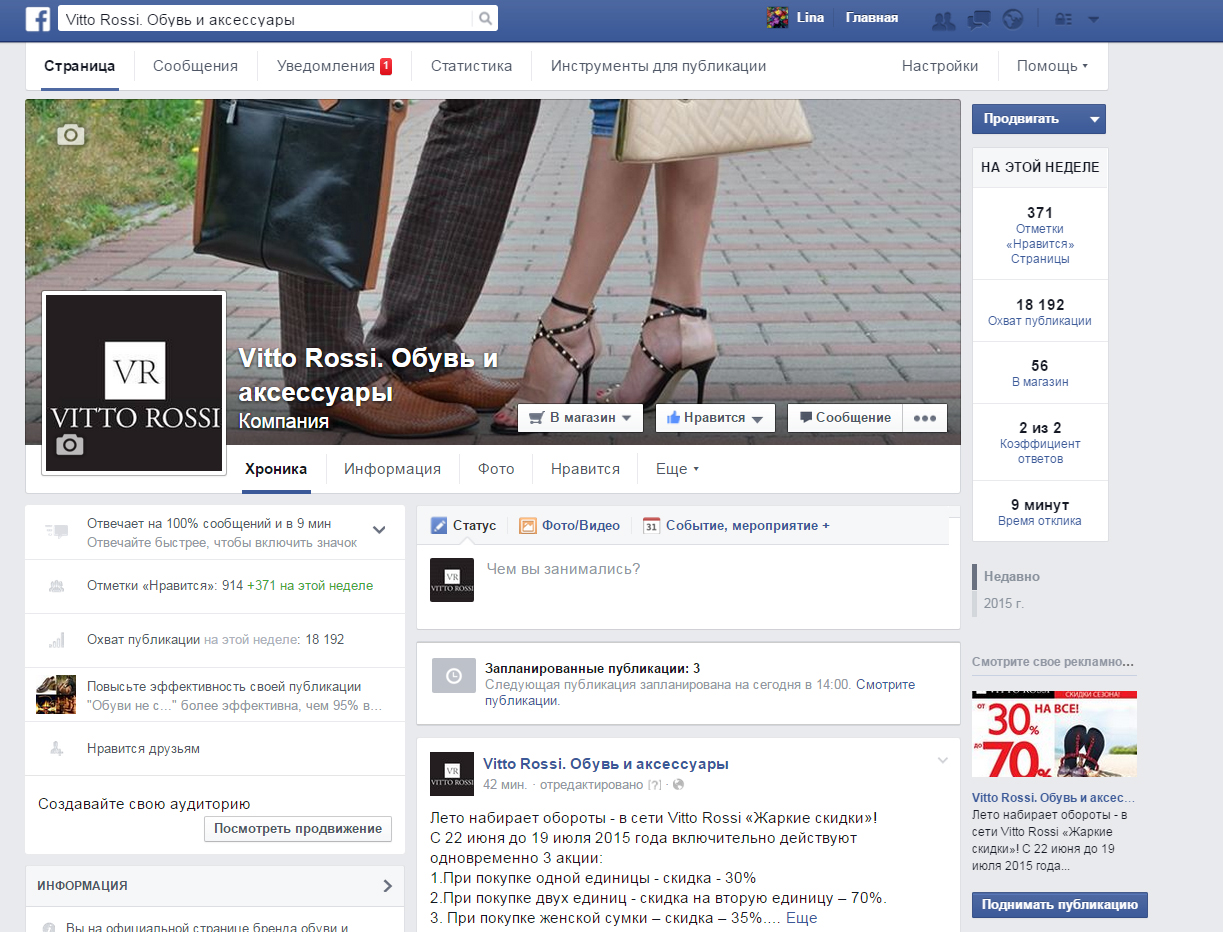Open privacy shortcuts lock icon
Image resolution: width=1223 pixels, height=932 pixels.
(x=1062, y=18)
